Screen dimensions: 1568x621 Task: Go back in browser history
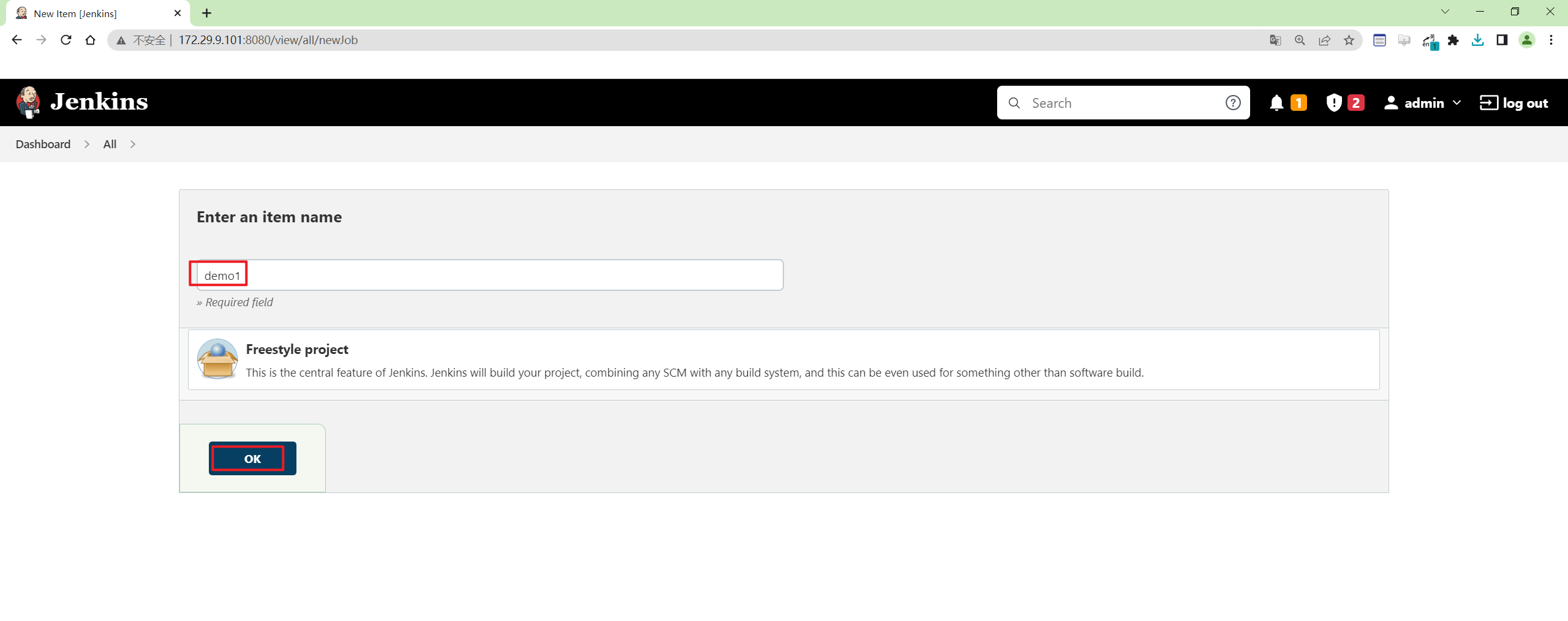click(x=17, y=40)
